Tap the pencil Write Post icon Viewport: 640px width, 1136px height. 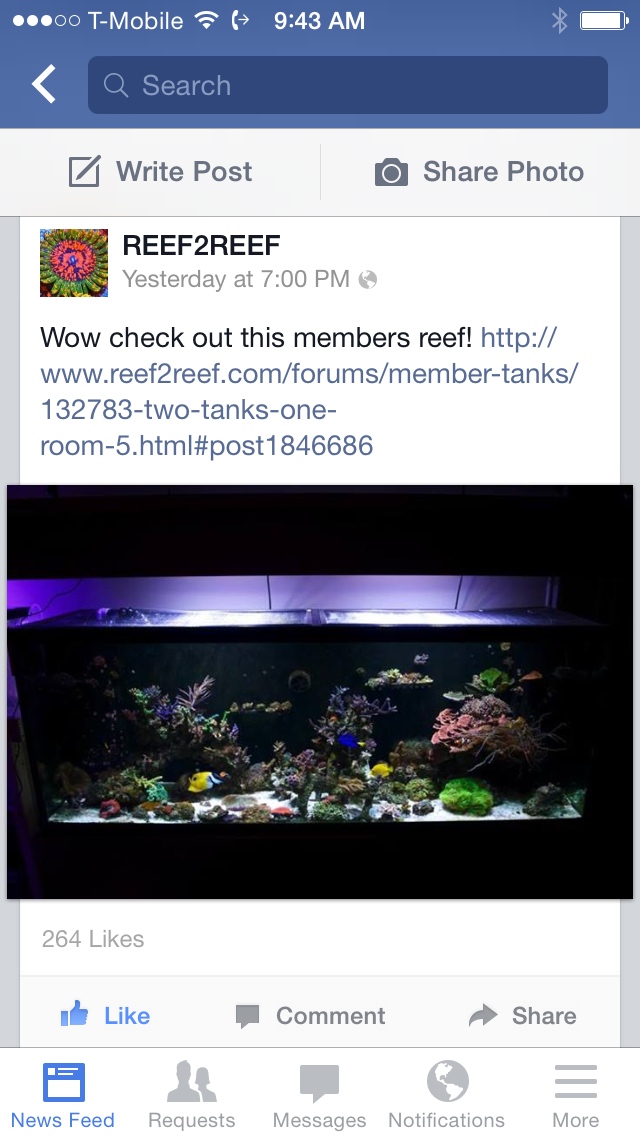(x=84, y=172)
